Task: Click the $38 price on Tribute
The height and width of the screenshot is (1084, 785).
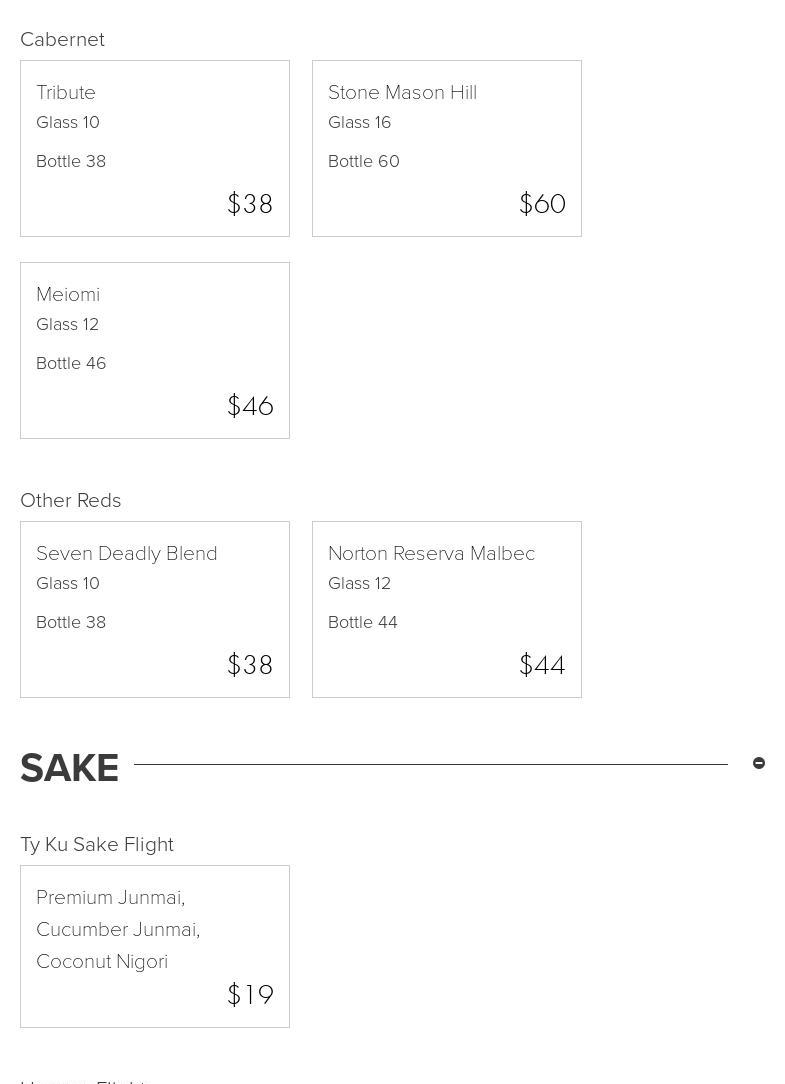Action: pos(250,204)
